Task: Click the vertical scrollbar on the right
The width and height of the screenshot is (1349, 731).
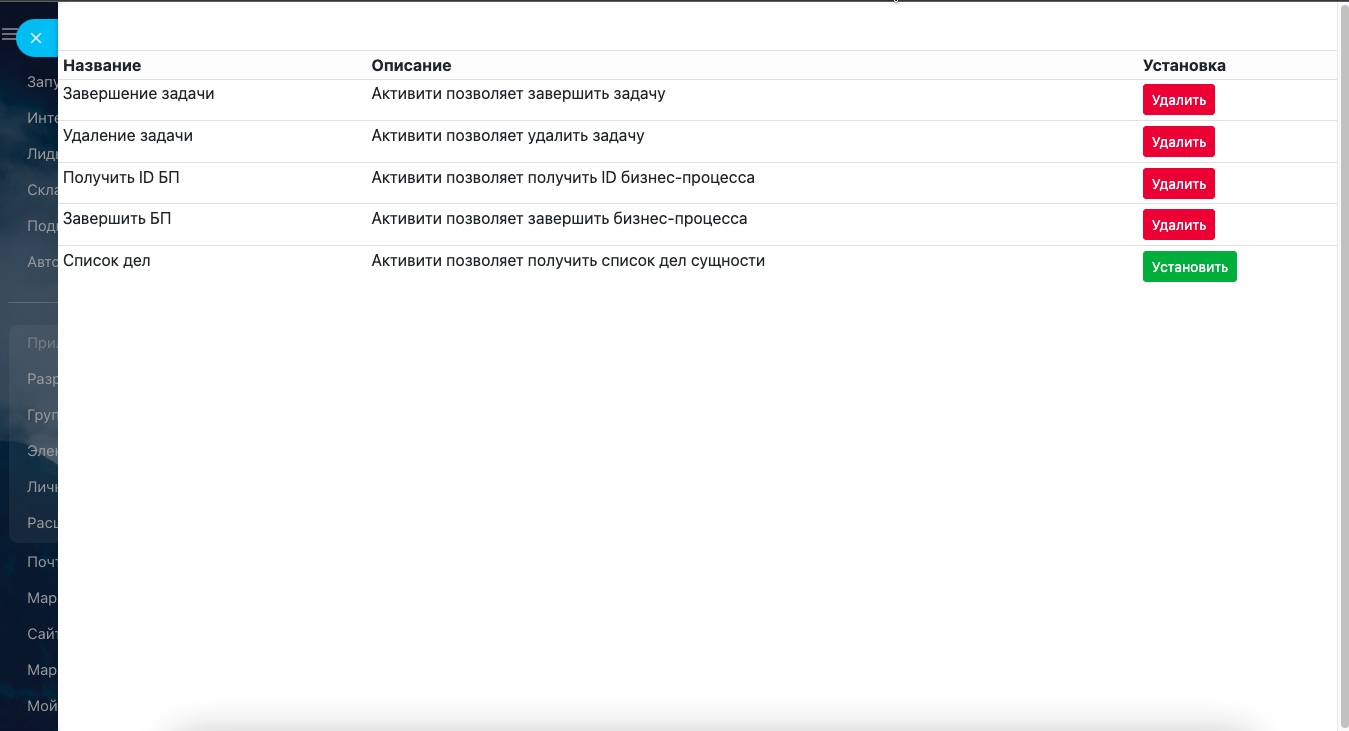Action: tap(1343, 360)
